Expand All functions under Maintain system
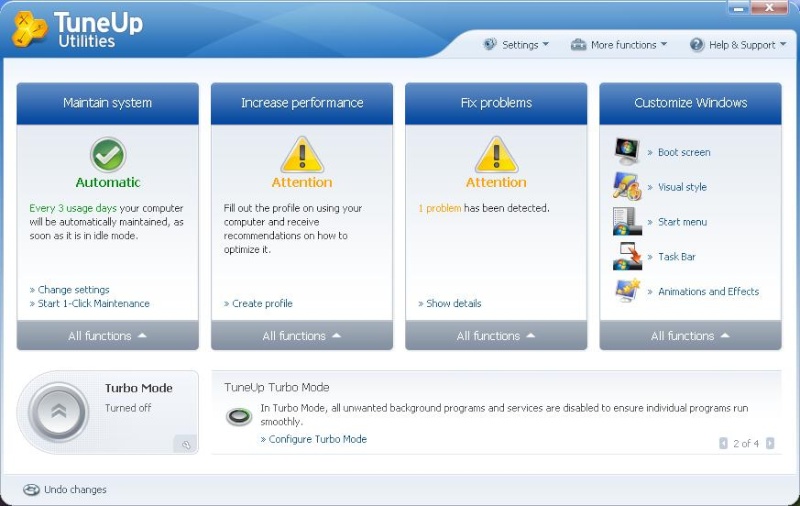The width and height of the screenshot is (800, 506). click(x=108, y=336)
